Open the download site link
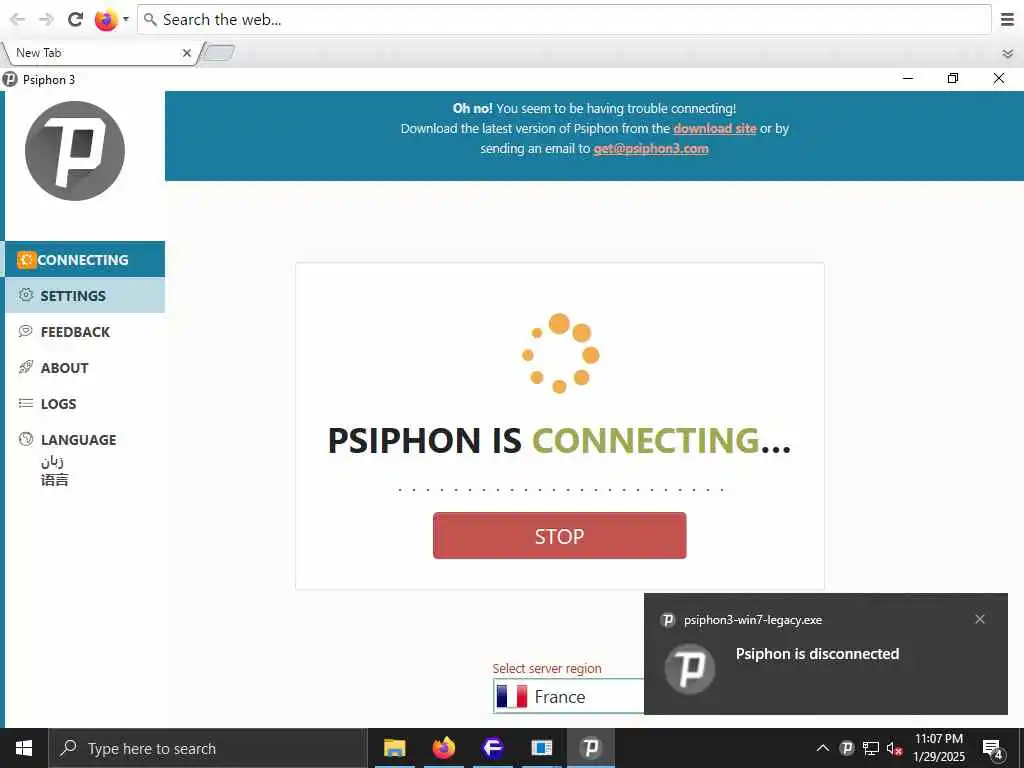 [x=714, y=129]
